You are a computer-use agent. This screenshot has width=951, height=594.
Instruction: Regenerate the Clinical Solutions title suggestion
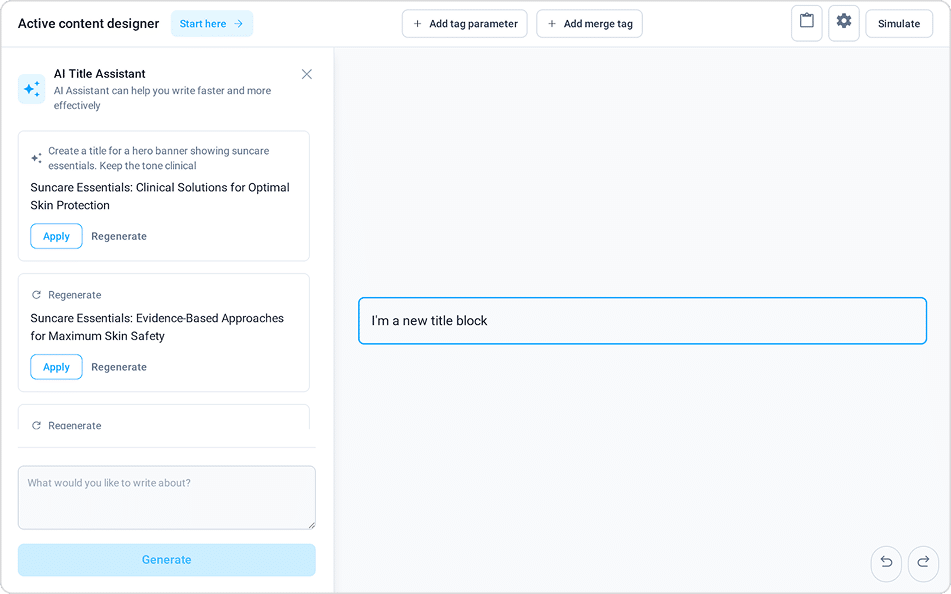click(119, 236)
